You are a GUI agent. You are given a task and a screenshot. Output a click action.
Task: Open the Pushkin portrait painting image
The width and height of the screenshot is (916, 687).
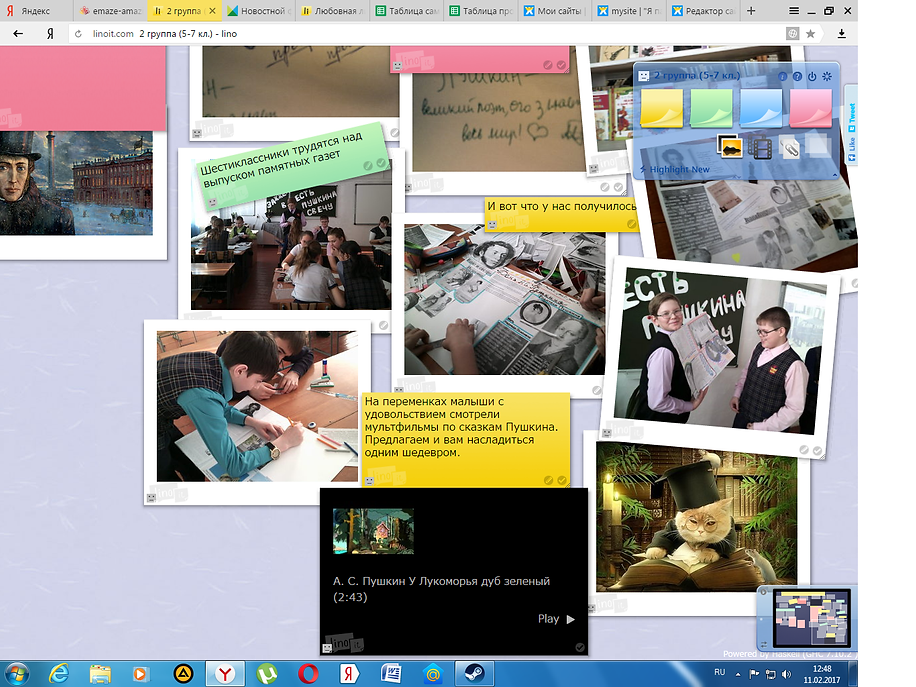tap(76, 183)
